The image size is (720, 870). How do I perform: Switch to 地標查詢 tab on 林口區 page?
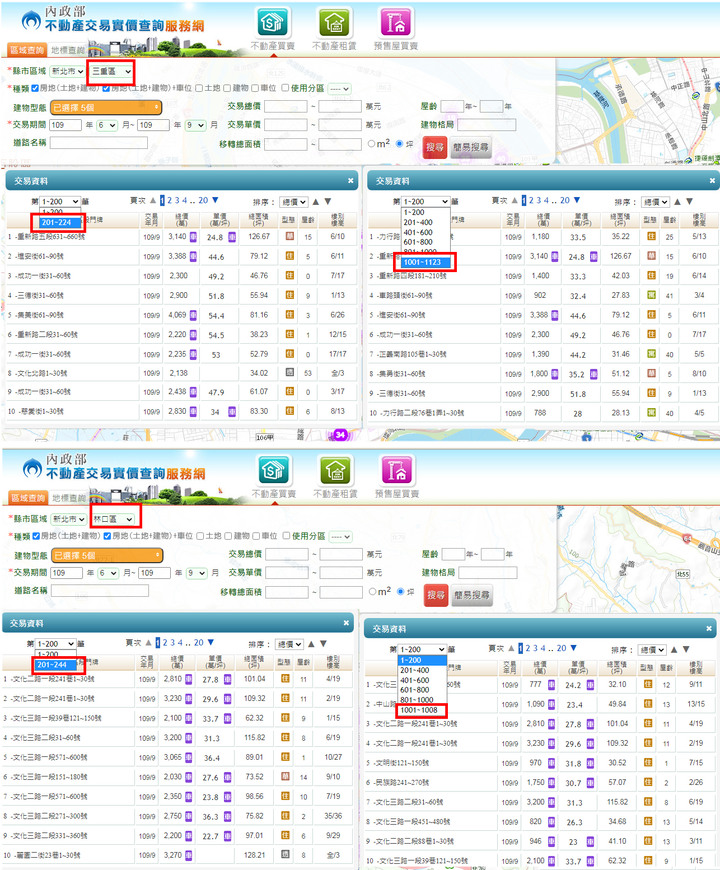(69, 498)
